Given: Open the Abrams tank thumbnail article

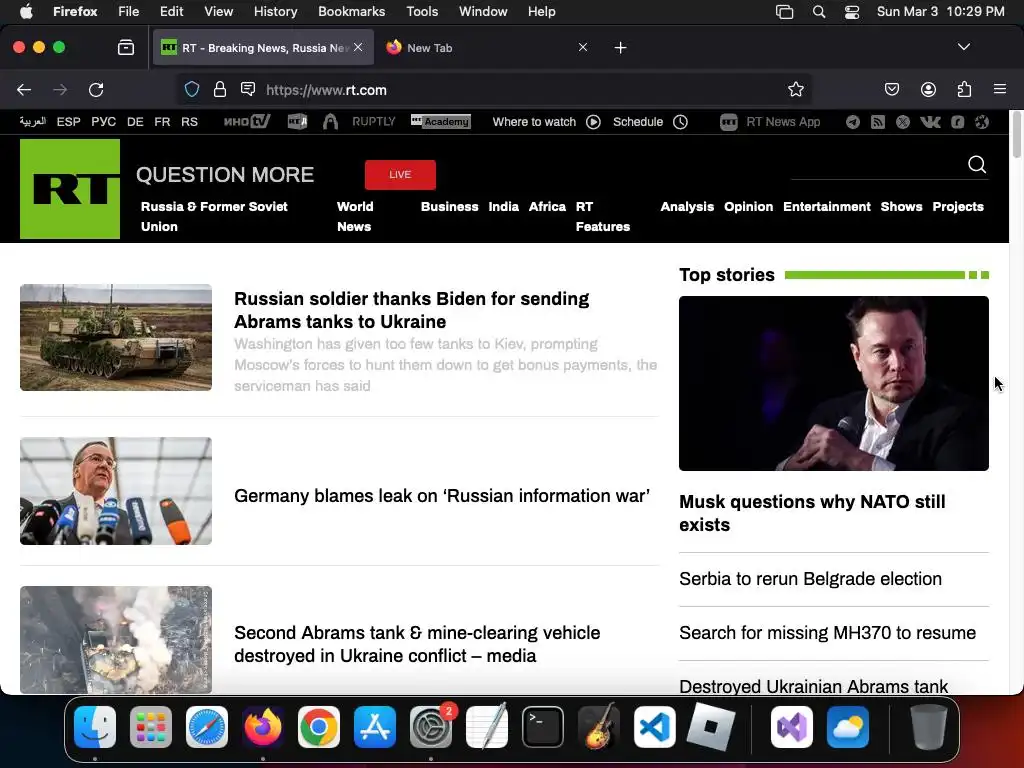Looking at the screenshot, I should (x=116, y=338).
